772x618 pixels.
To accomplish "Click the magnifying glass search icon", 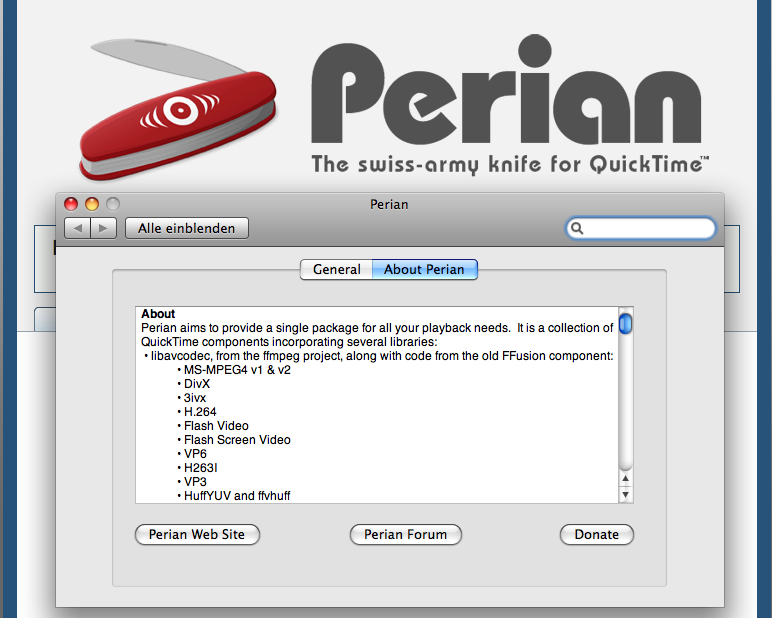I will [577, 228].
